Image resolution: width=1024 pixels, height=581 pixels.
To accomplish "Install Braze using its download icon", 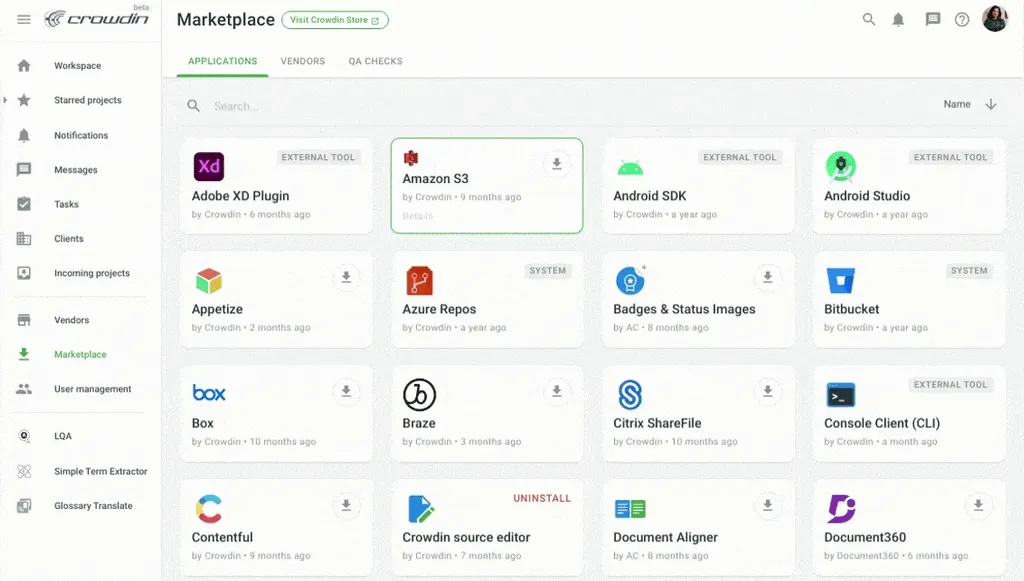I will tap(556, 391).
